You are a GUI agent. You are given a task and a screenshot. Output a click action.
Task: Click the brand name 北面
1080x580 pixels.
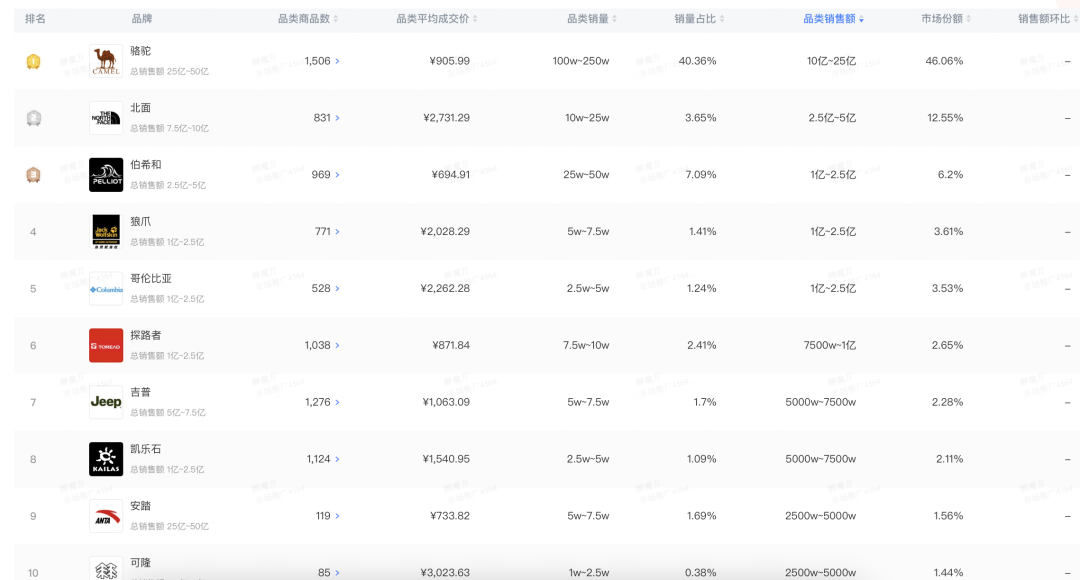click(141, 108)
